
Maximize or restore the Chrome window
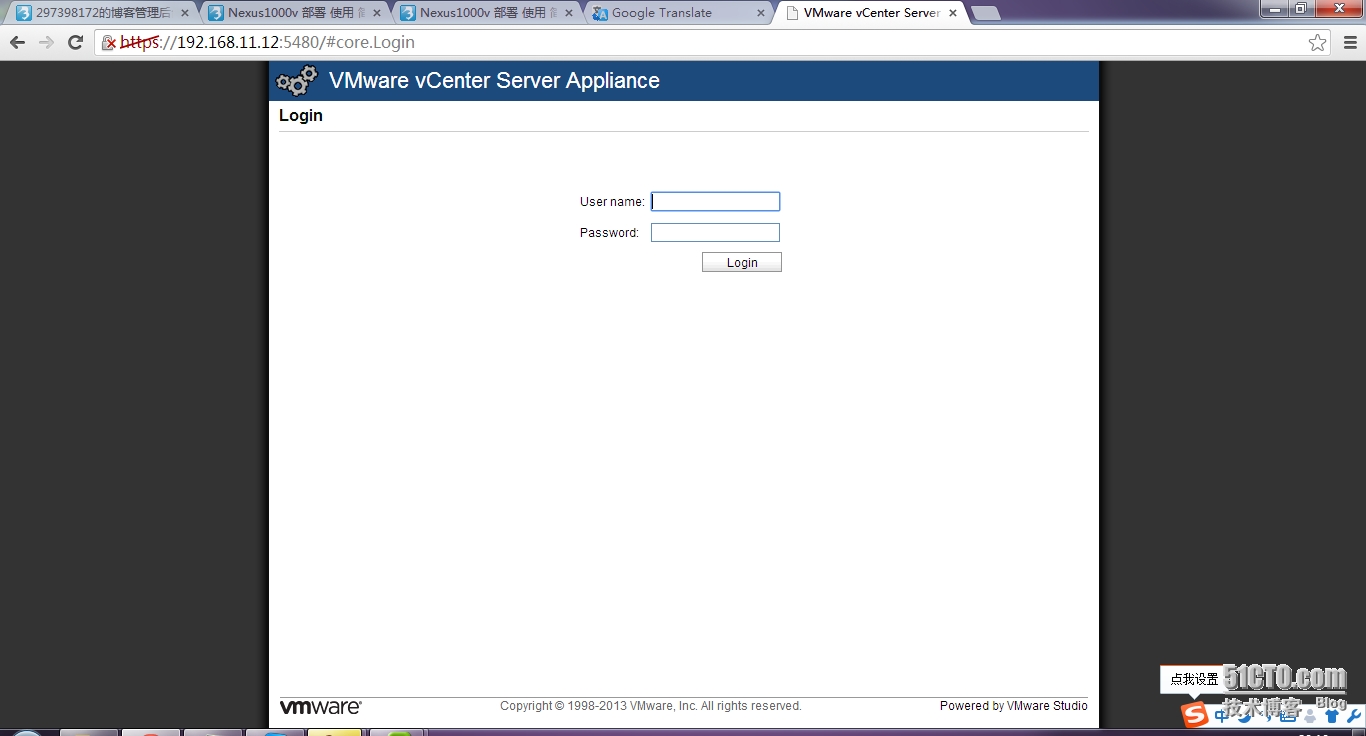(x=1301, y=8)
